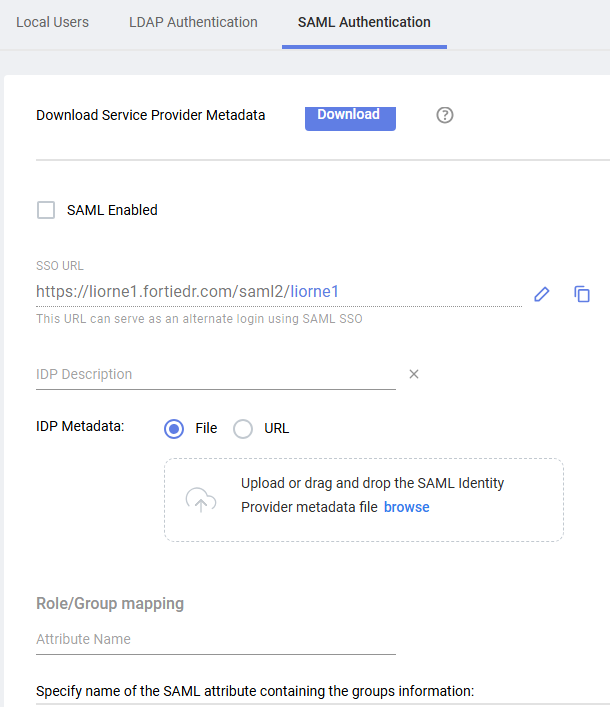Click into the Attribute Name field

tap(215, 639)
